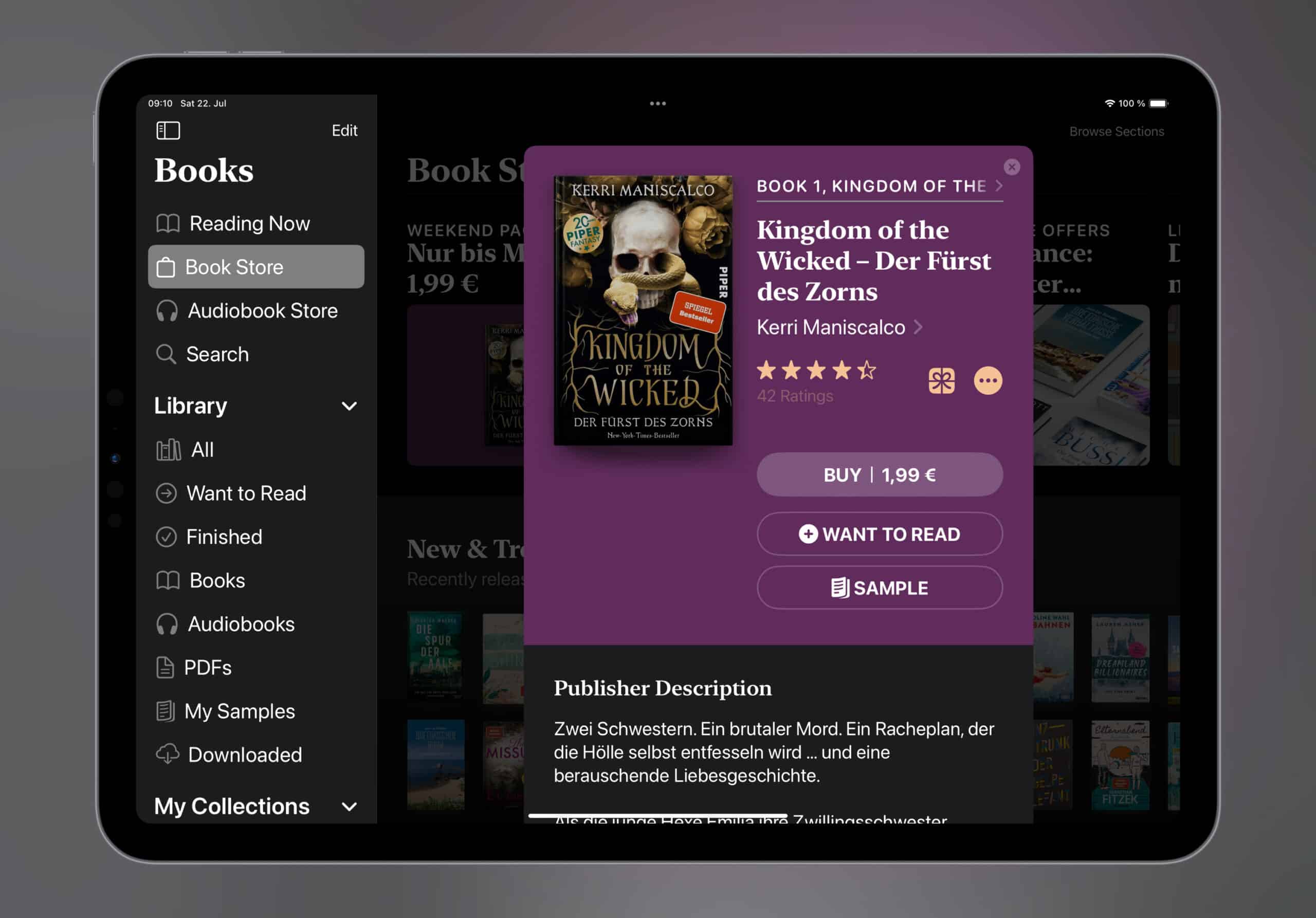1316x918 pixels.
Task: Open the three-dot multitasking menu at top
Action: point(658,104)
